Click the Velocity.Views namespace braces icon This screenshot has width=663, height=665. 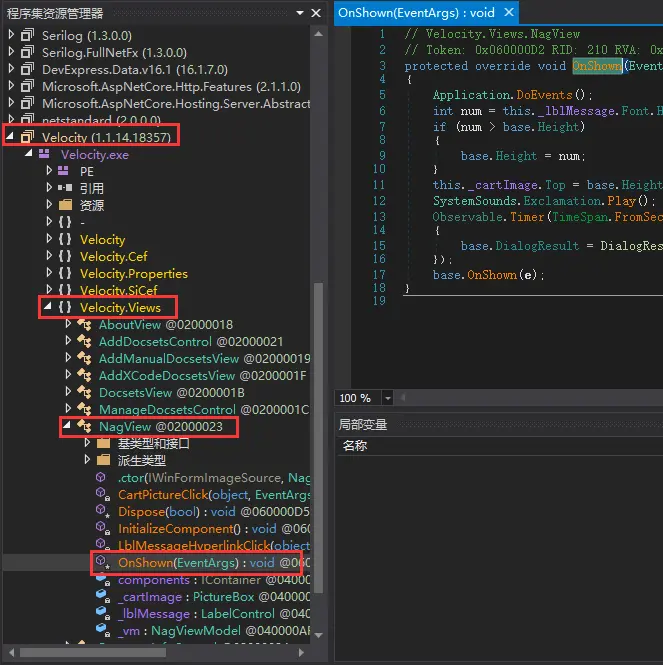(x=65, y=307)
